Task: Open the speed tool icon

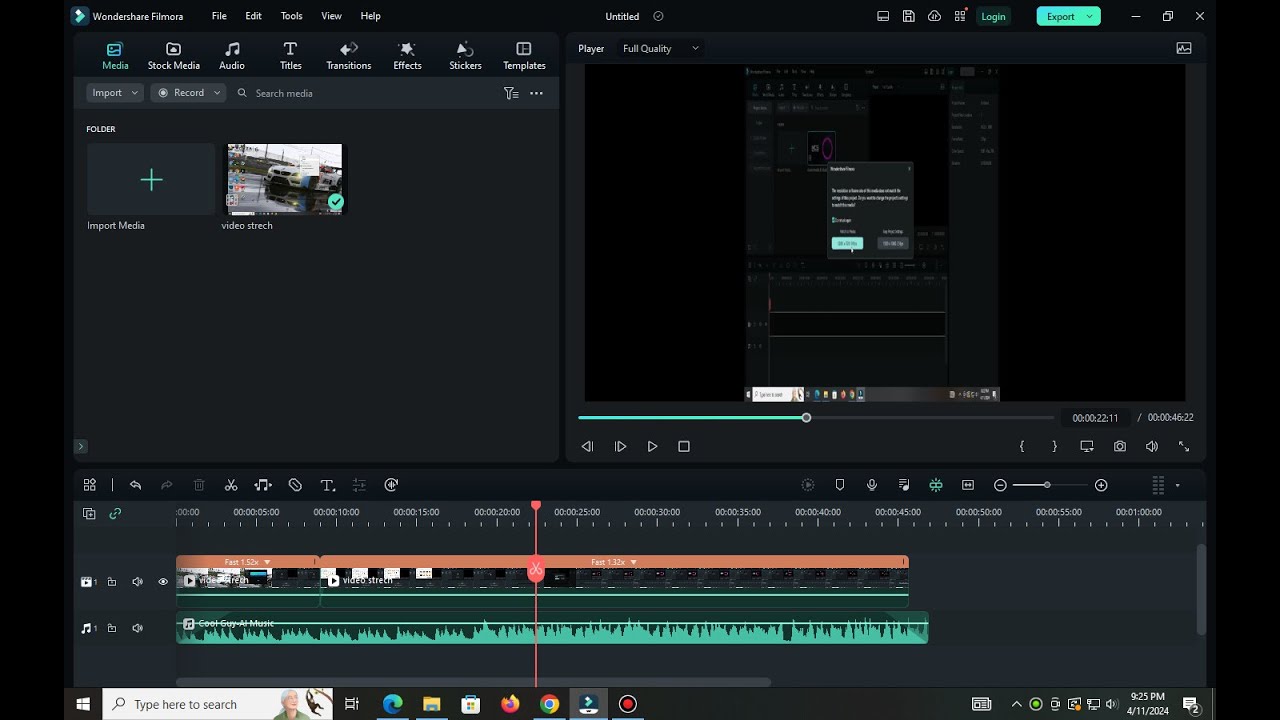Action: tap(391, 485)
